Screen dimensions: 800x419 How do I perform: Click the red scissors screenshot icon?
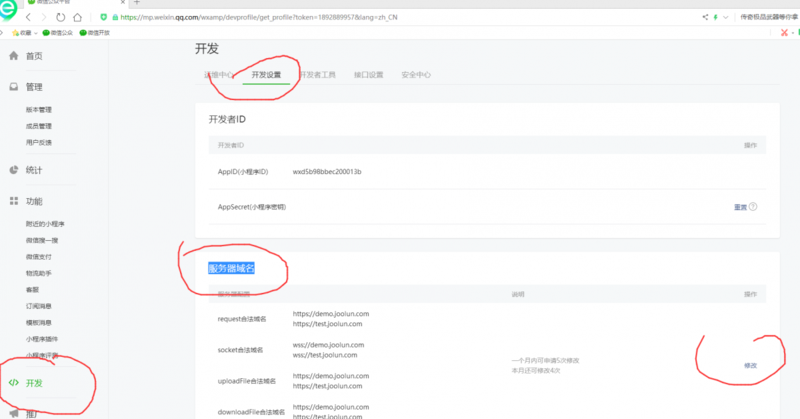[x=784, y=33]
